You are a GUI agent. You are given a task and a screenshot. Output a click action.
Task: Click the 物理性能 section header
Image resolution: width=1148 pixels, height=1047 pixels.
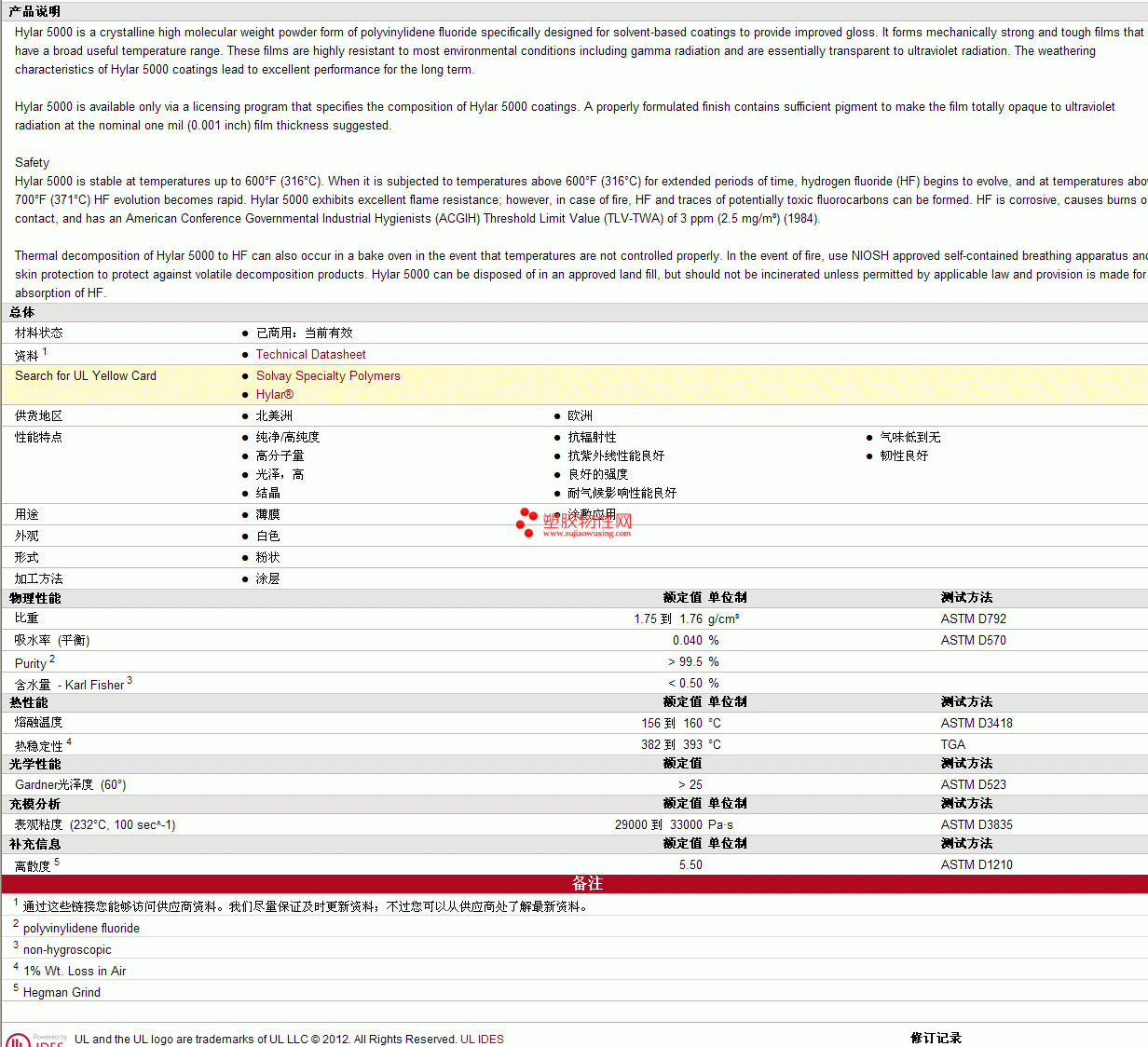[35, 599]
